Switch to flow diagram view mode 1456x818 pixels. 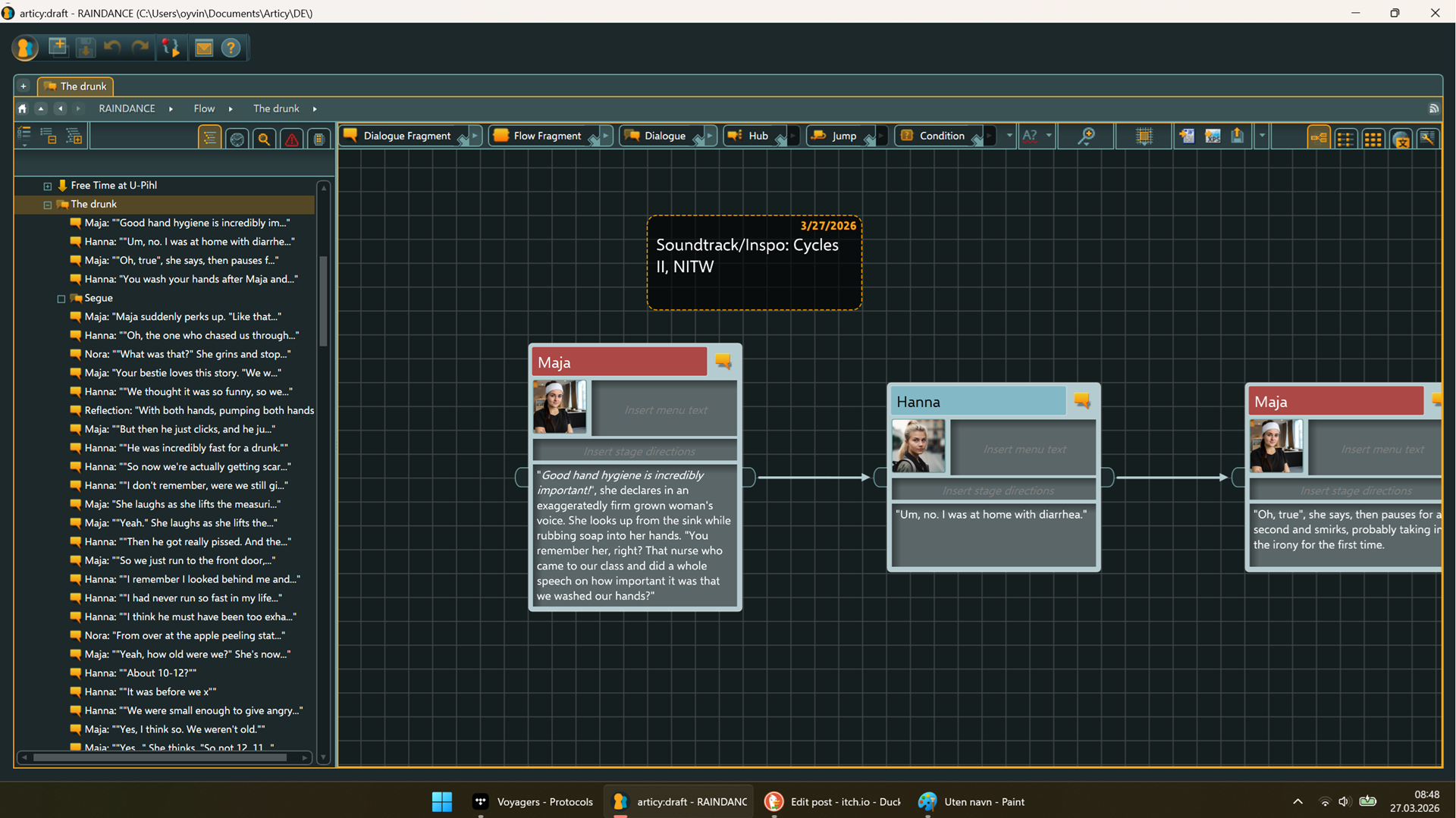[1319, 138]
